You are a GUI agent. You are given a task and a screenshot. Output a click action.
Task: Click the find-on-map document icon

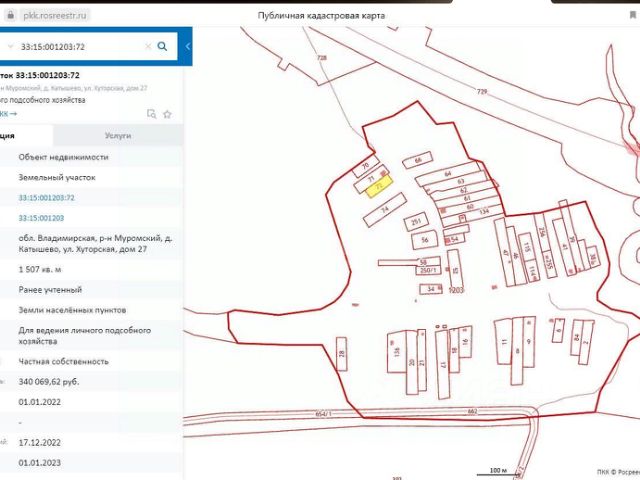[x=151, y=114]
